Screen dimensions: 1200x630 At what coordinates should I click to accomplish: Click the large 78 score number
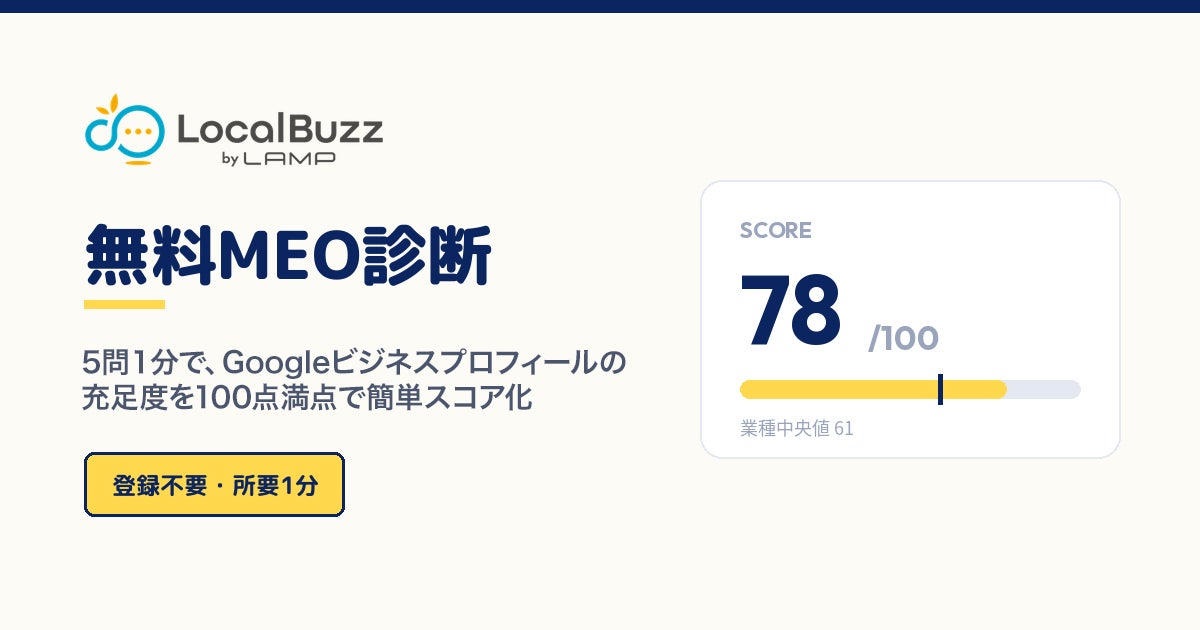pyautogui.click(x=791, y=309)
